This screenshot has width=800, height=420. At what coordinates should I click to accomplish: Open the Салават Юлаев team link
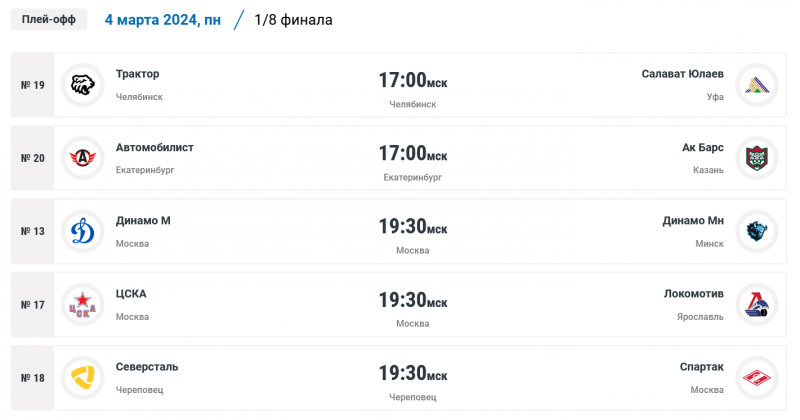click(x=682, y=74)
